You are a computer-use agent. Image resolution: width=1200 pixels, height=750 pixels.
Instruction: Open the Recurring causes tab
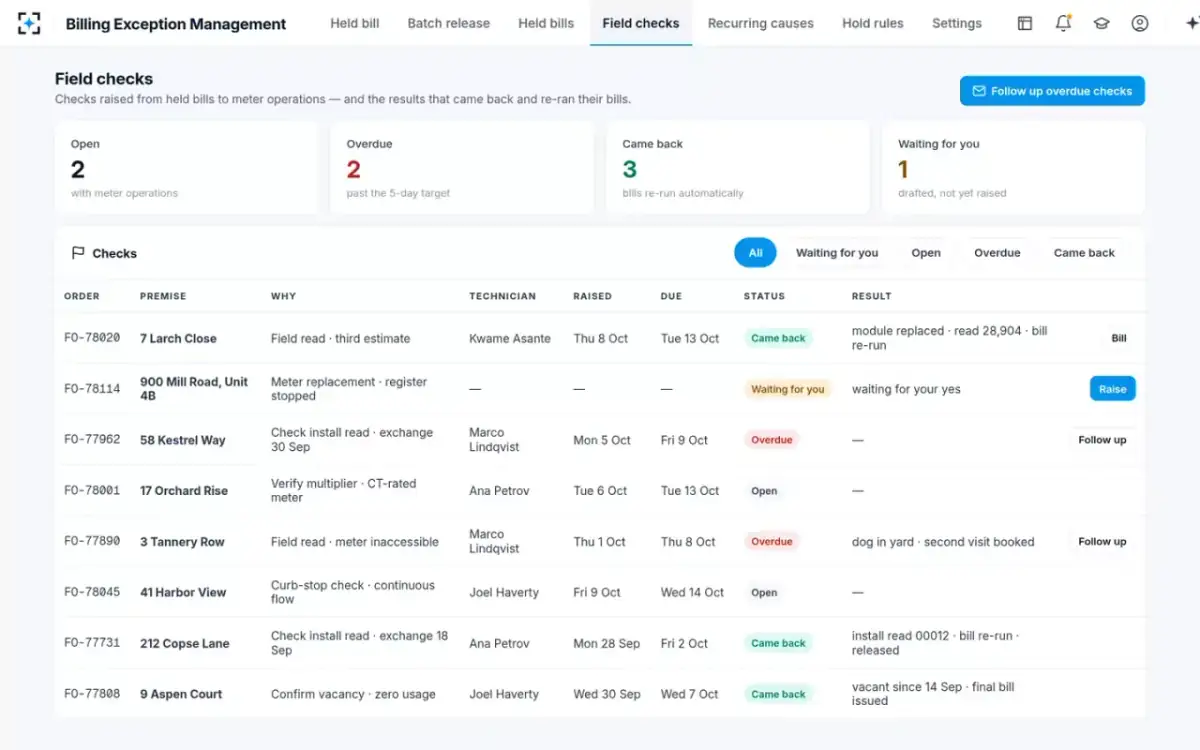(x=761, y=23)
